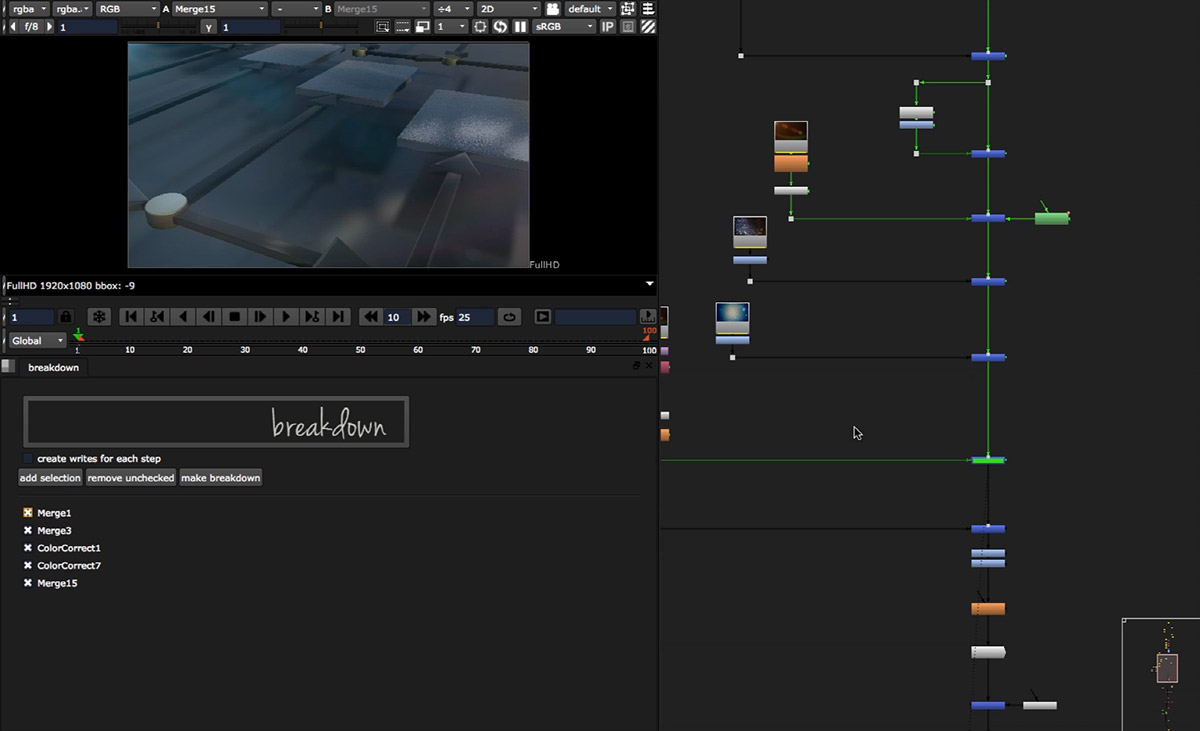The height and width of the screenshot is (731, 1200).
Task: Click the play forward button
Action: tap(286, 317)
